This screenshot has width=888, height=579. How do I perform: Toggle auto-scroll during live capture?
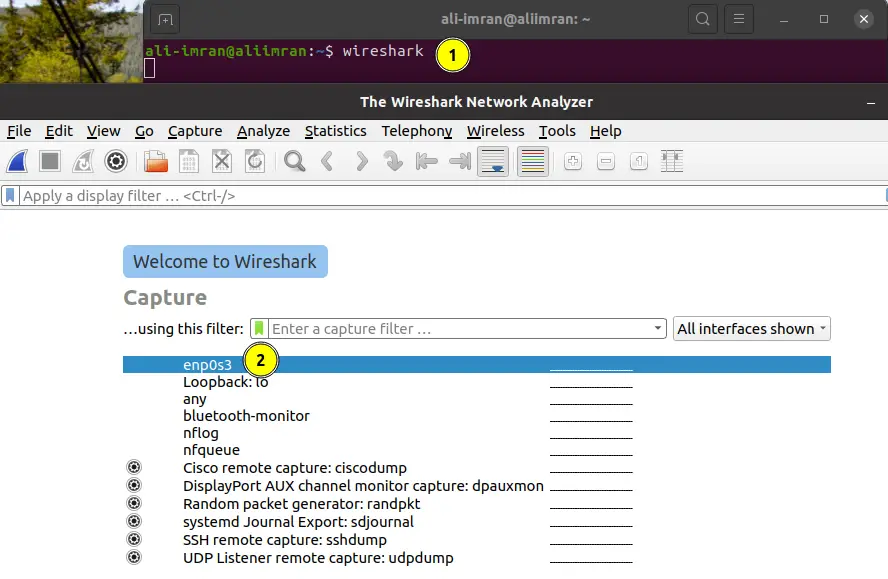pos(492,161)
